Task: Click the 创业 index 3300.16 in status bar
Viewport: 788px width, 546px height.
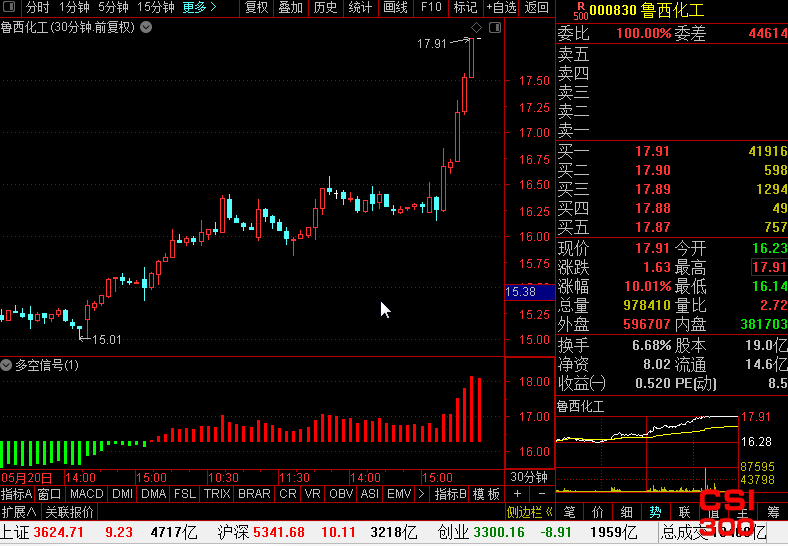Action: 499,532
